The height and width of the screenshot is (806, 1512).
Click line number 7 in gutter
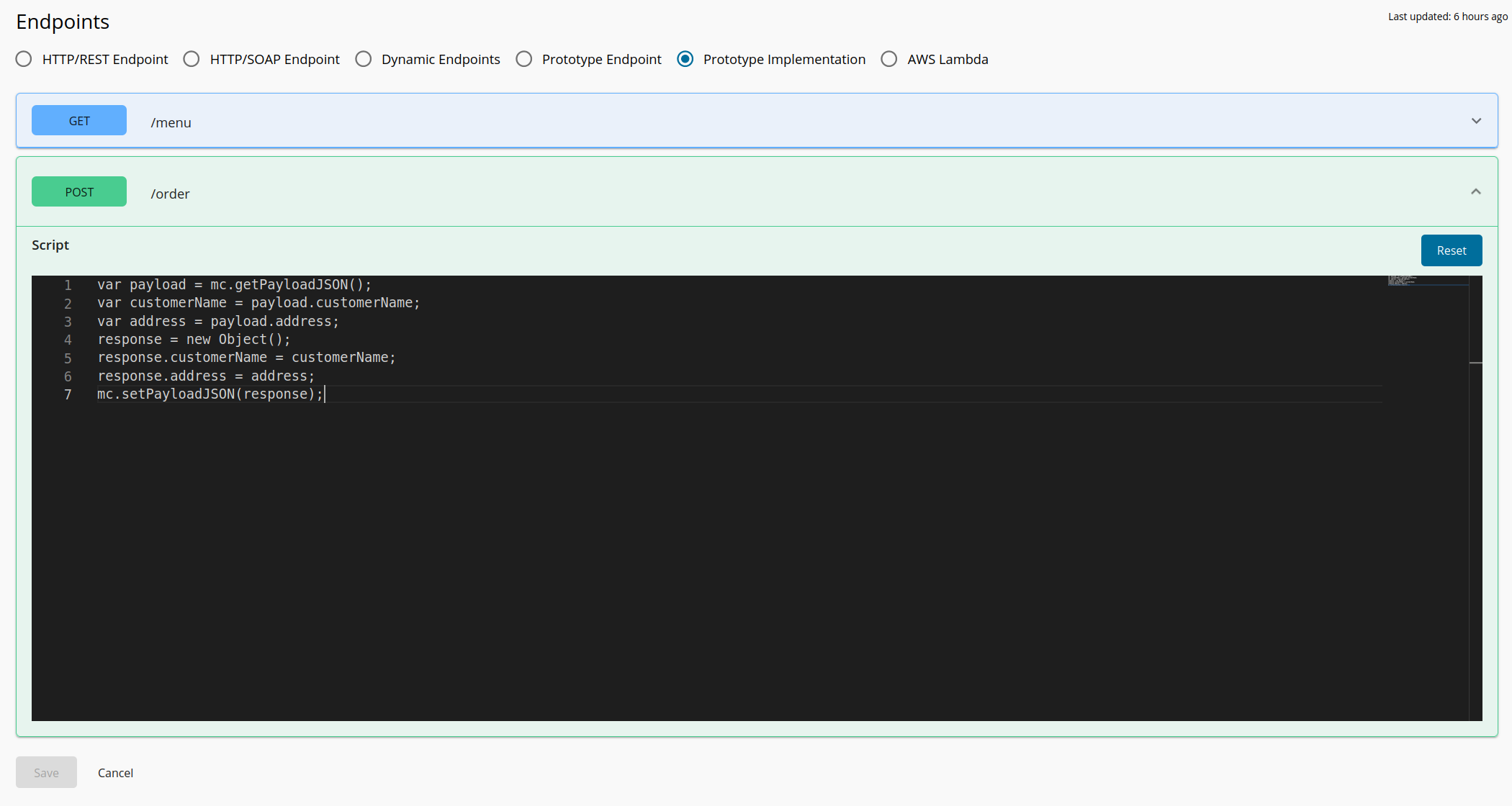pos(68,394)
